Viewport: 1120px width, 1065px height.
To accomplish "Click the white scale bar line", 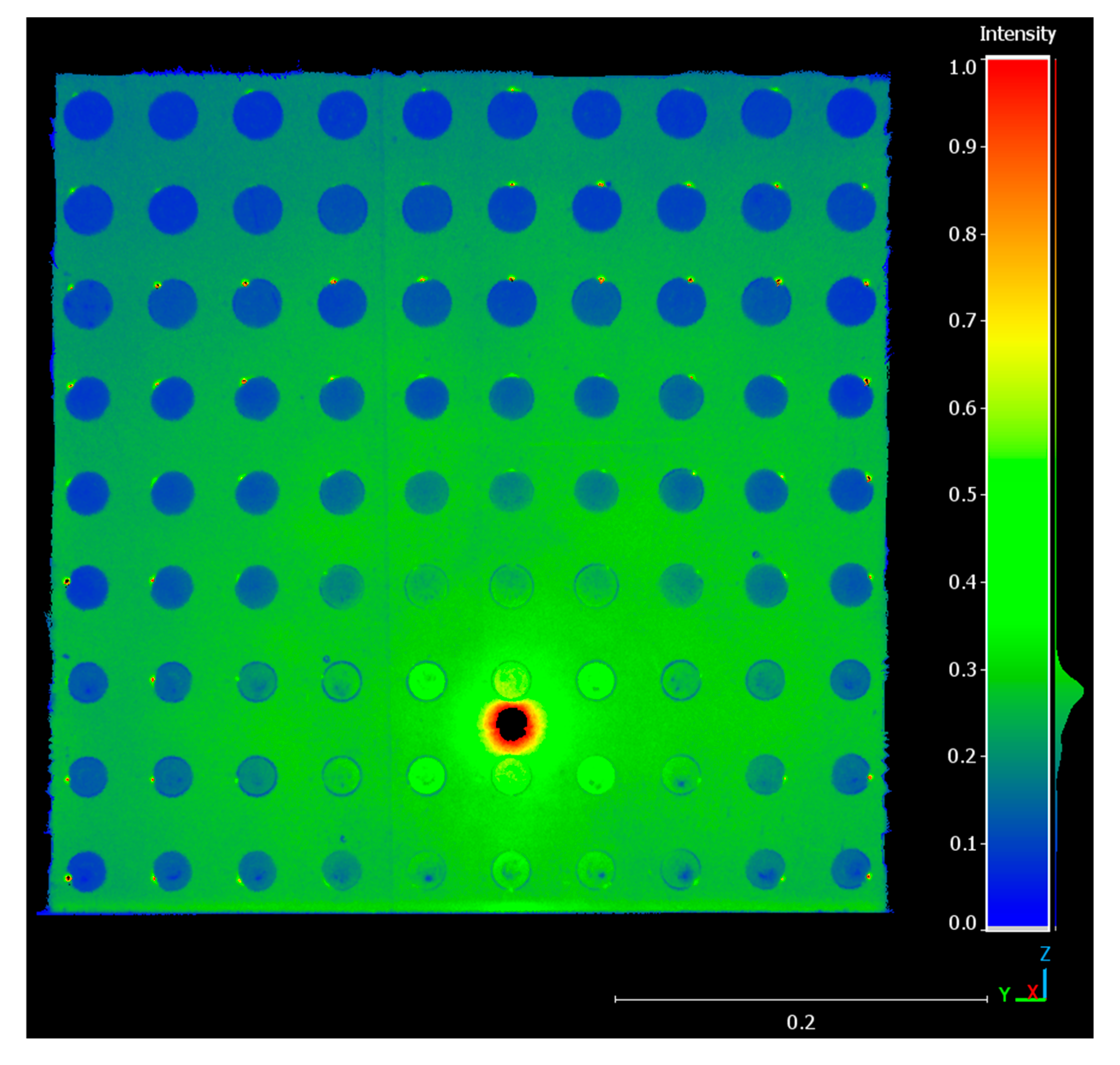I will [801, 999].
